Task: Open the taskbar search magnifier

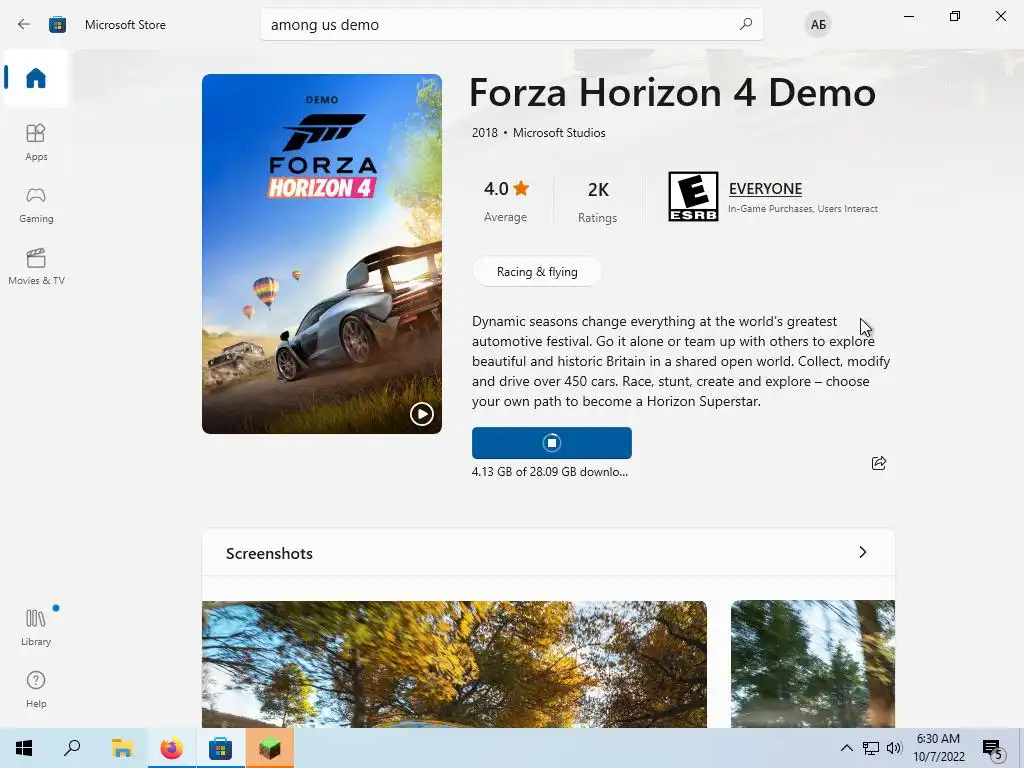Action: (72, 748)
